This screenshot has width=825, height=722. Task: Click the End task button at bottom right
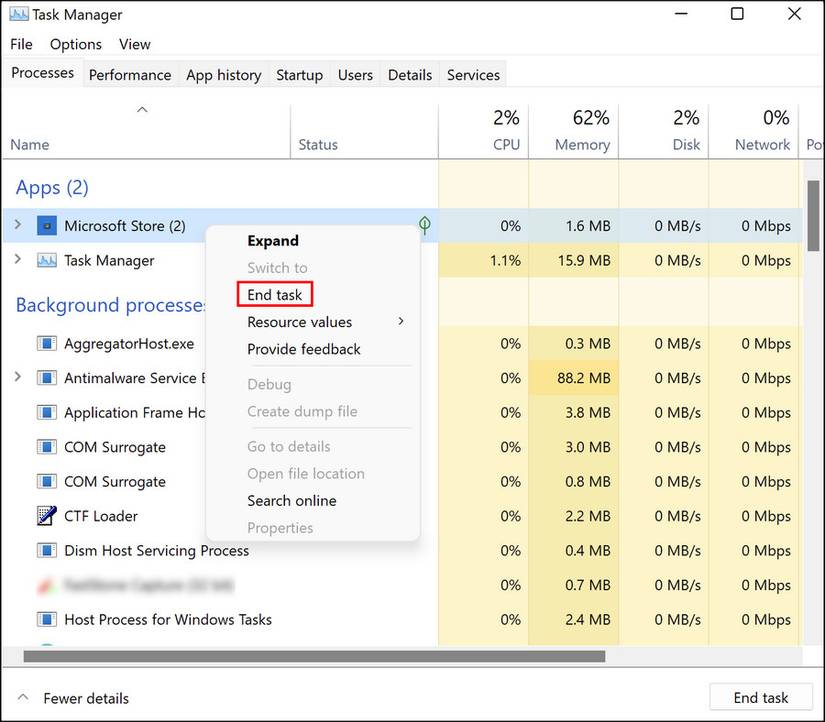tap(761, 697)
